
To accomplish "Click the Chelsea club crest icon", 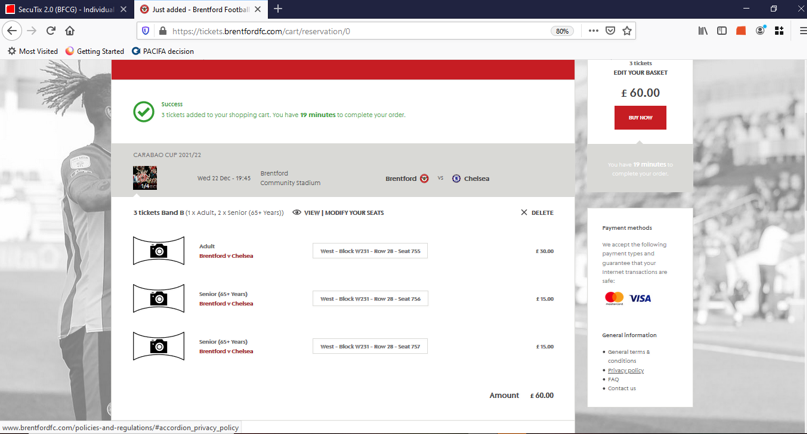I will (456, 179).
